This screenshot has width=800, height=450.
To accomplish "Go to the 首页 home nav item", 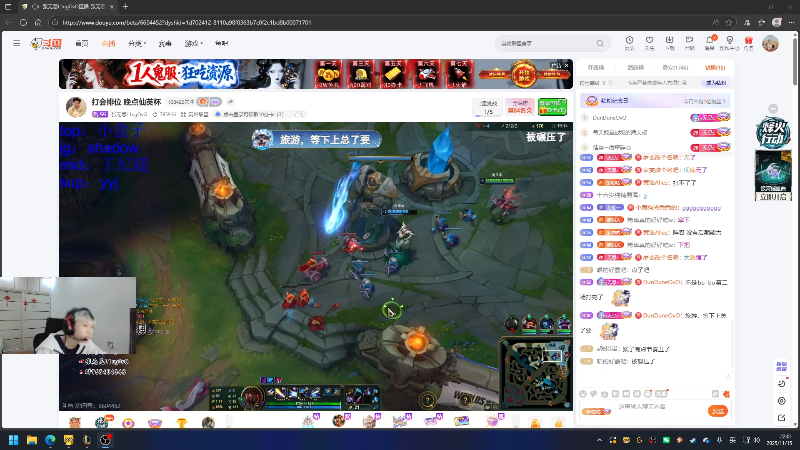I will point(82,44).
